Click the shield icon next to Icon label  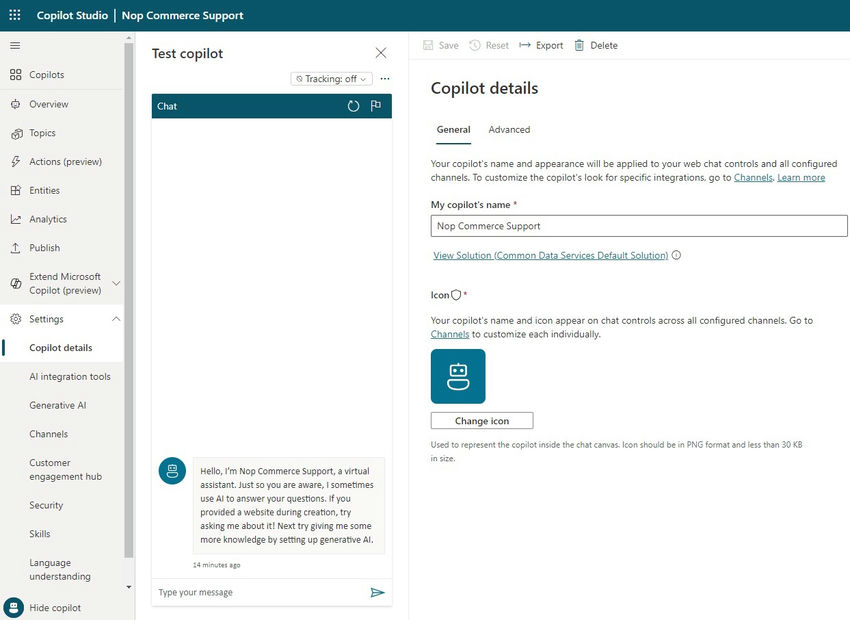[x=456, y=295]
